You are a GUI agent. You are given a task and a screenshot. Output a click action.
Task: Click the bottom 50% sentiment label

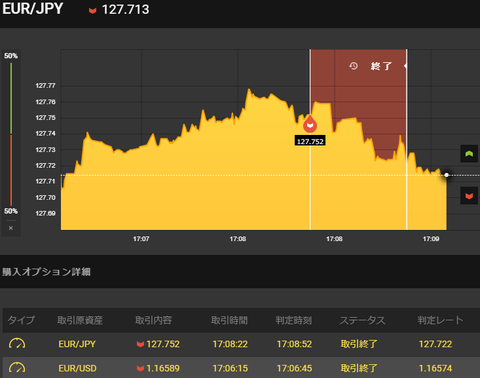pyautogui.click(x=11, y=211)
